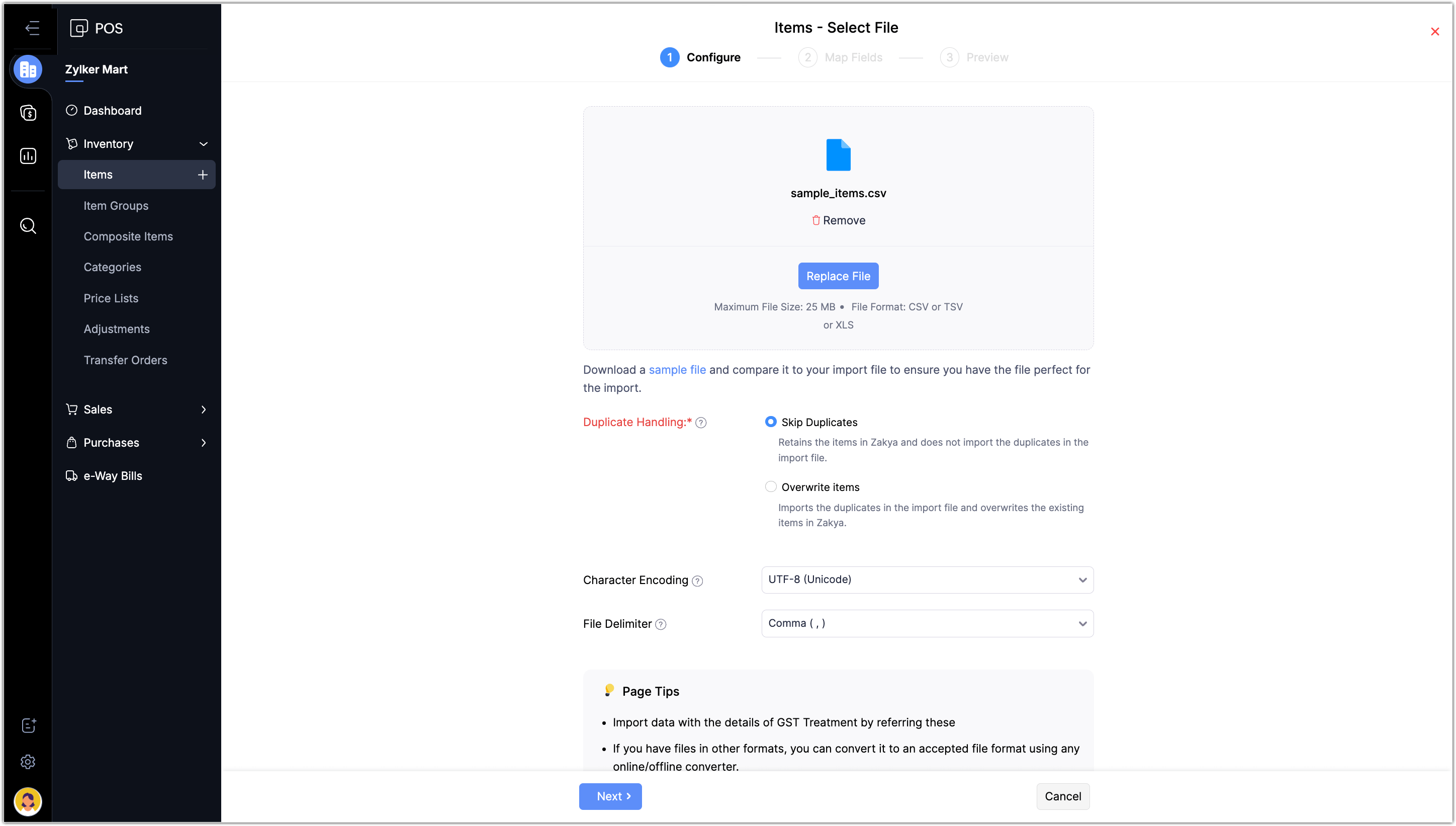Select the Skip Duplicates radio button
1456x826 pixels.
coord(771,422)
